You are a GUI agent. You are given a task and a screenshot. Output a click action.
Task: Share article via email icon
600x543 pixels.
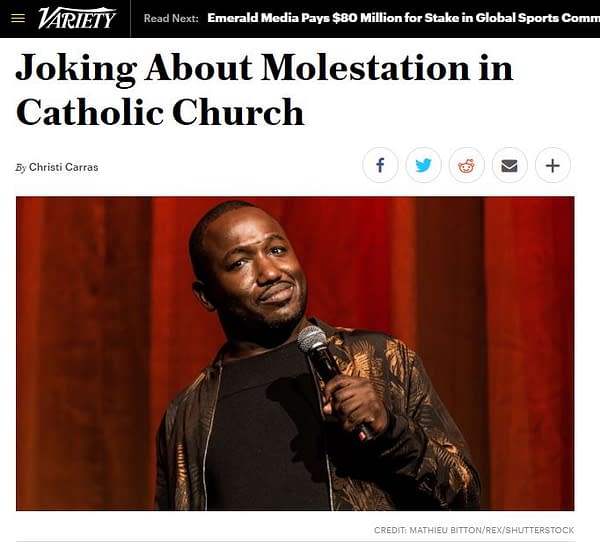pos(509,165)
